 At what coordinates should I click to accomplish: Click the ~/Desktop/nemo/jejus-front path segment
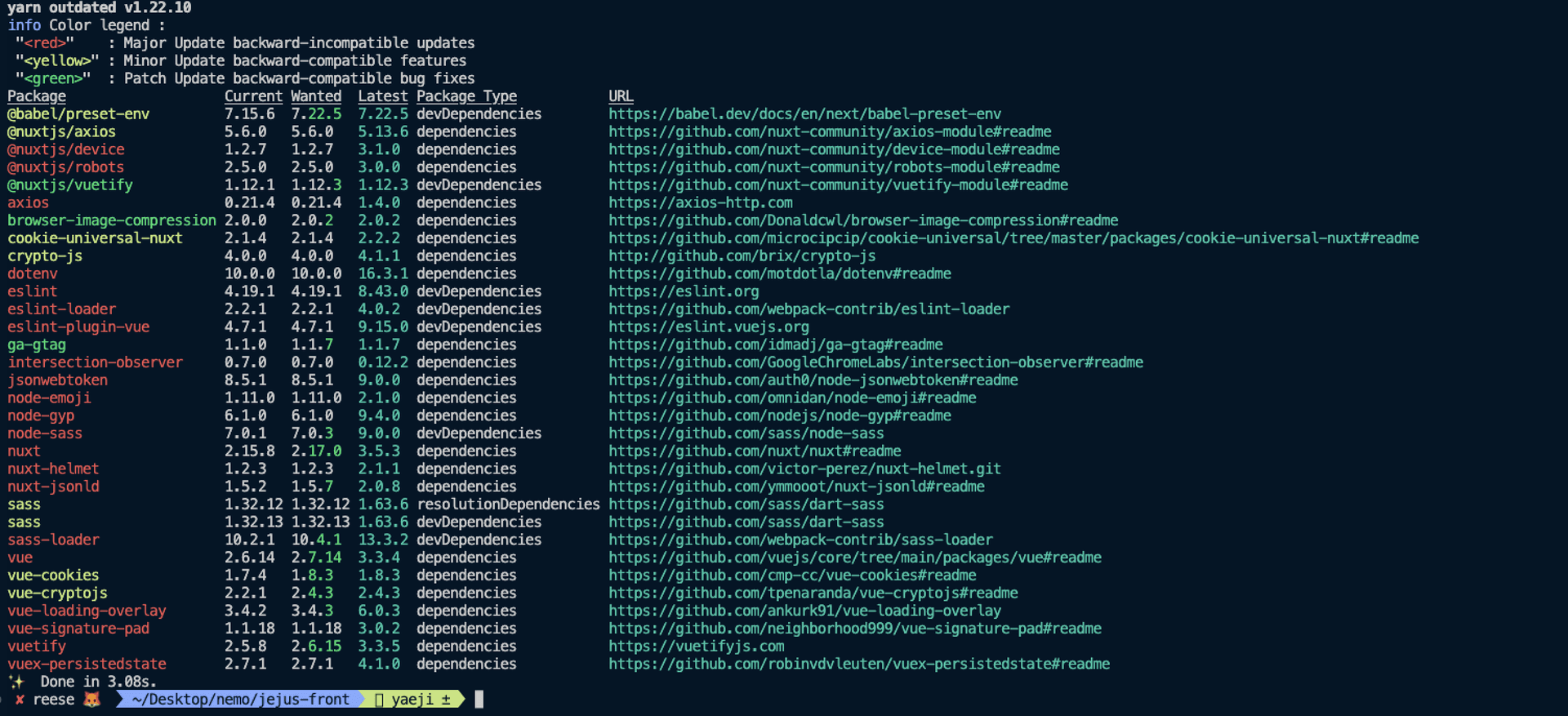[240, 700]
